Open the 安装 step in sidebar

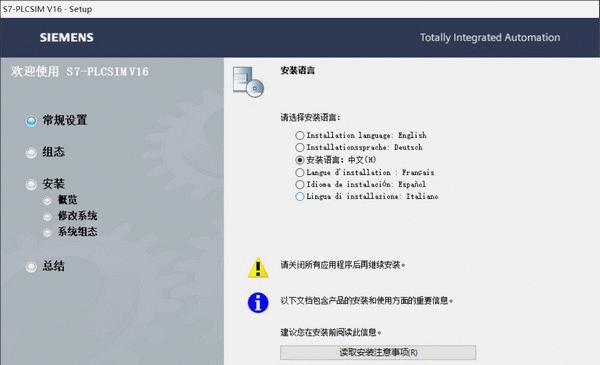pyautogui.click(x=54, y=184)
